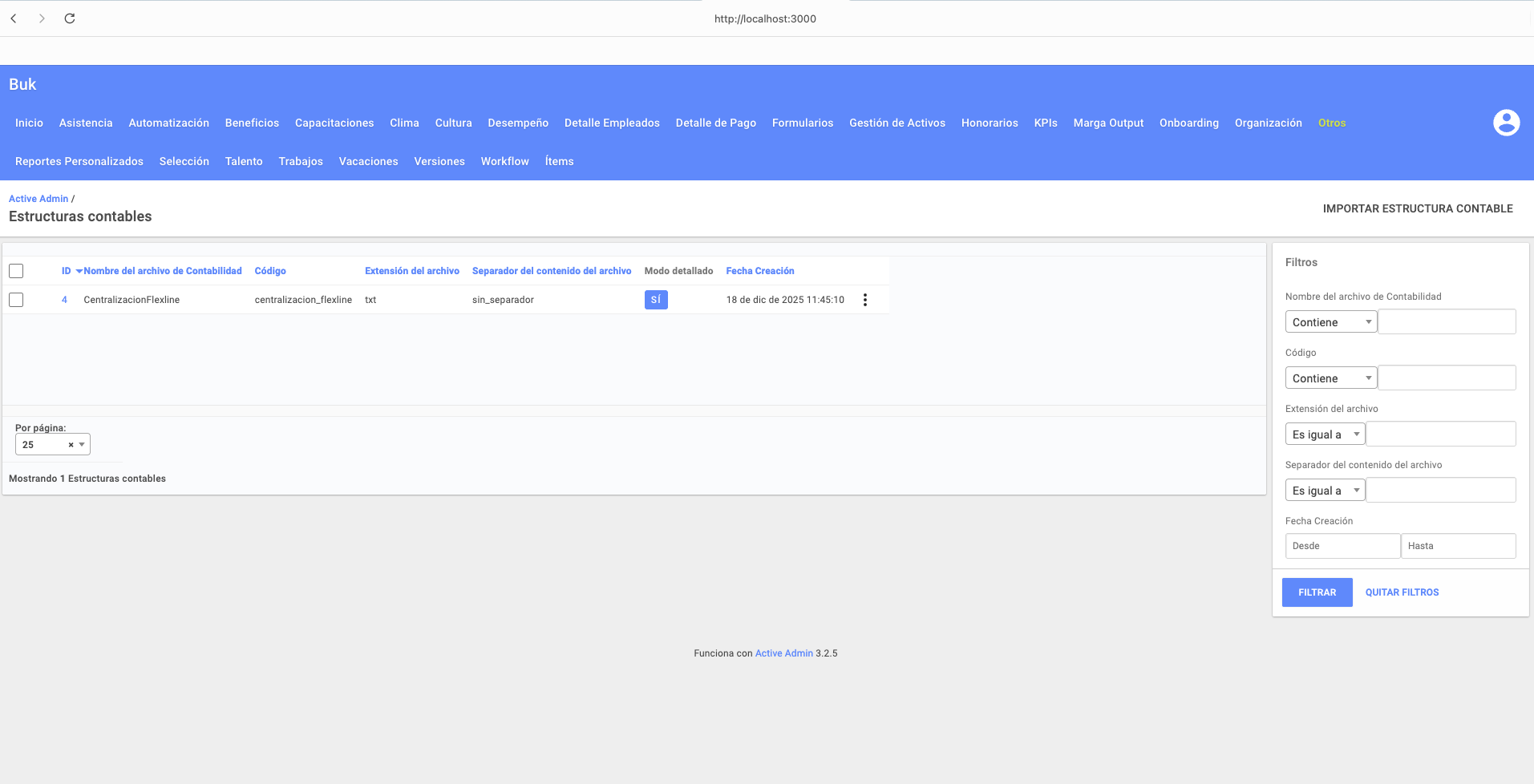Click QUITAR FILTROS to reset filters
1534x784 pixels.
tap(1402, 592)
